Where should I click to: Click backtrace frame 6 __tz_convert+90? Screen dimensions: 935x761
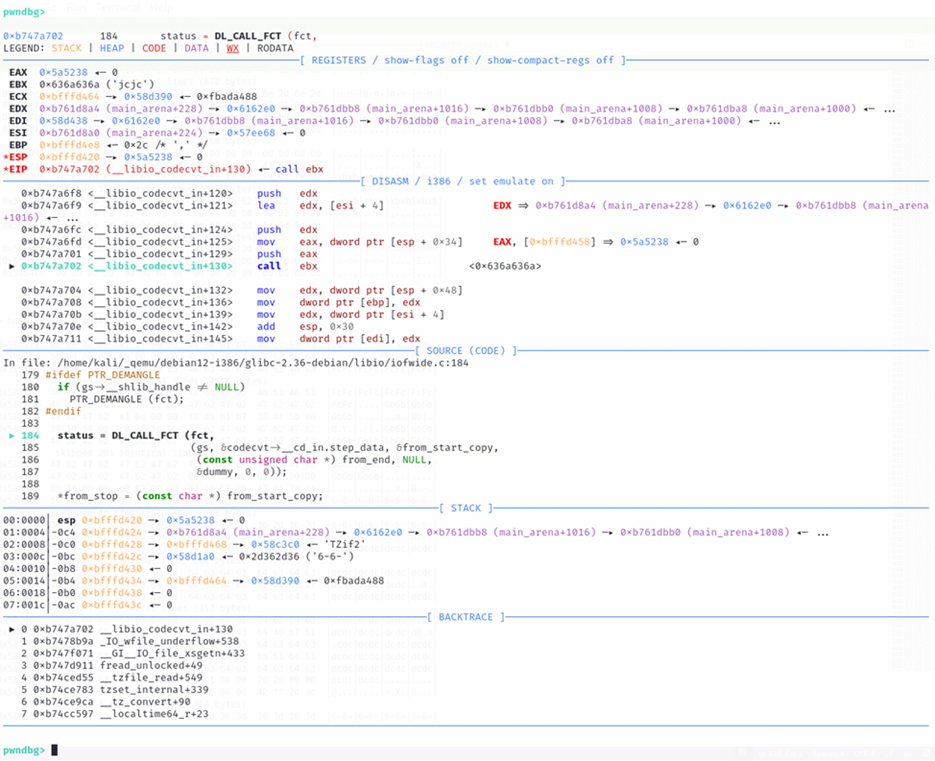(x=106, y=702)
